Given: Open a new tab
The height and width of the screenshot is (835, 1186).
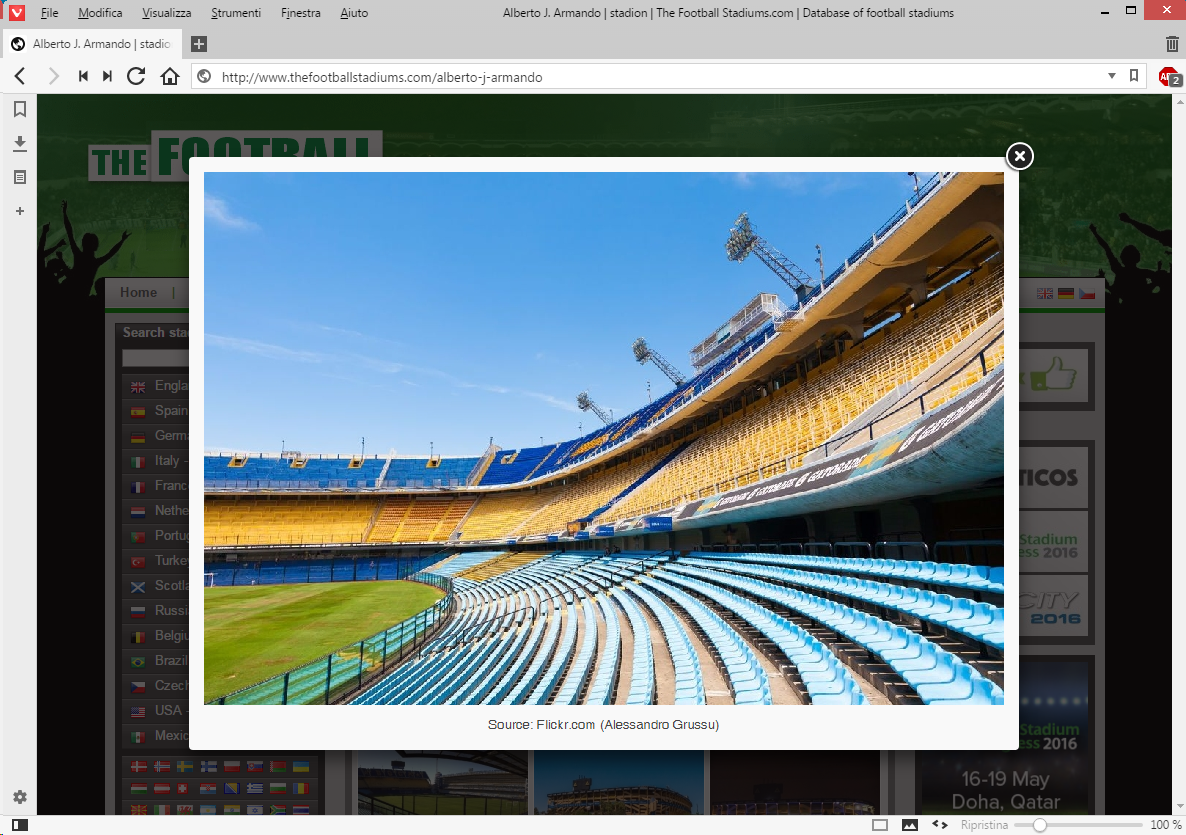Looking at the screenshot, I should click(198, 44).
